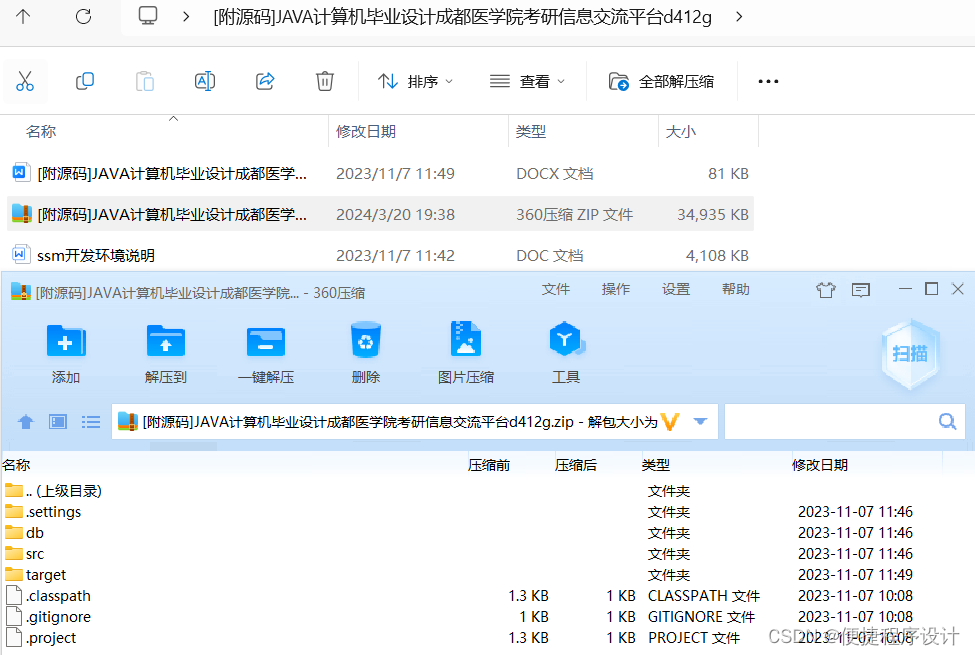Click the search field in 360压缩
The image size is (975, 655).
click(x=840, y=421)
